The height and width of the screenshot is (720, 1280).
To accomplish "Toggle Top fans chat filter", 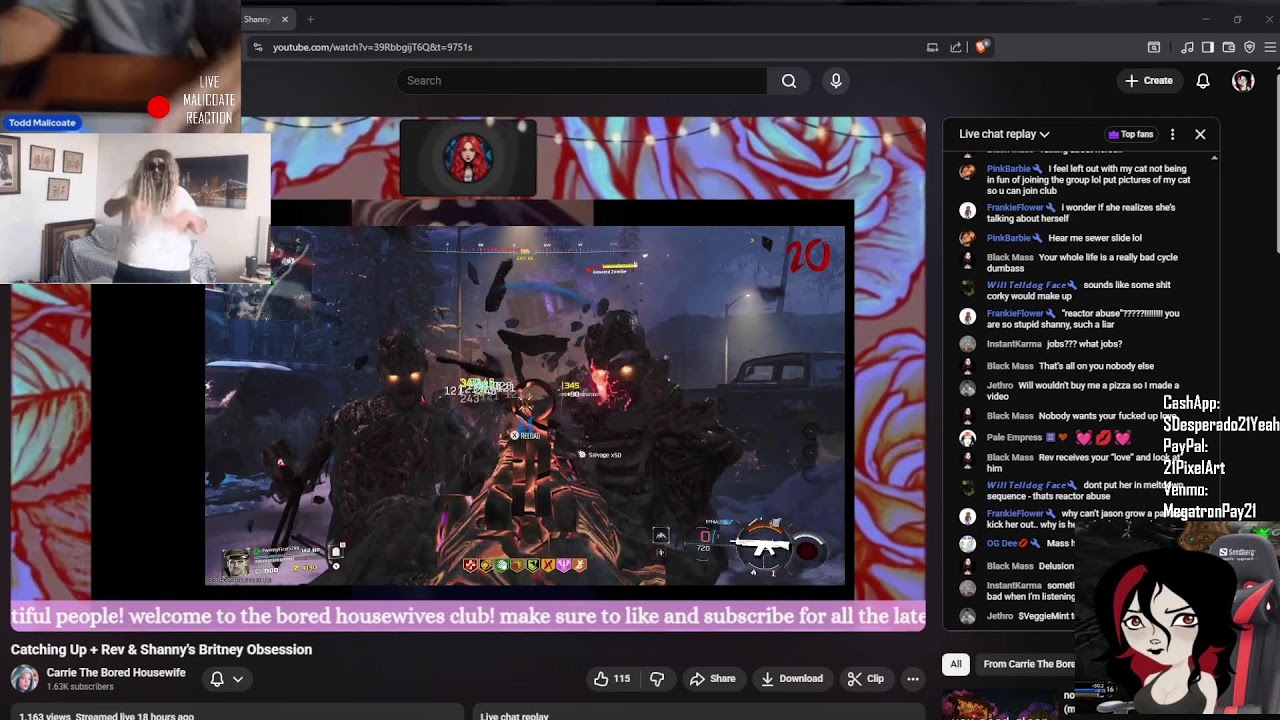I will point(1131,134).
